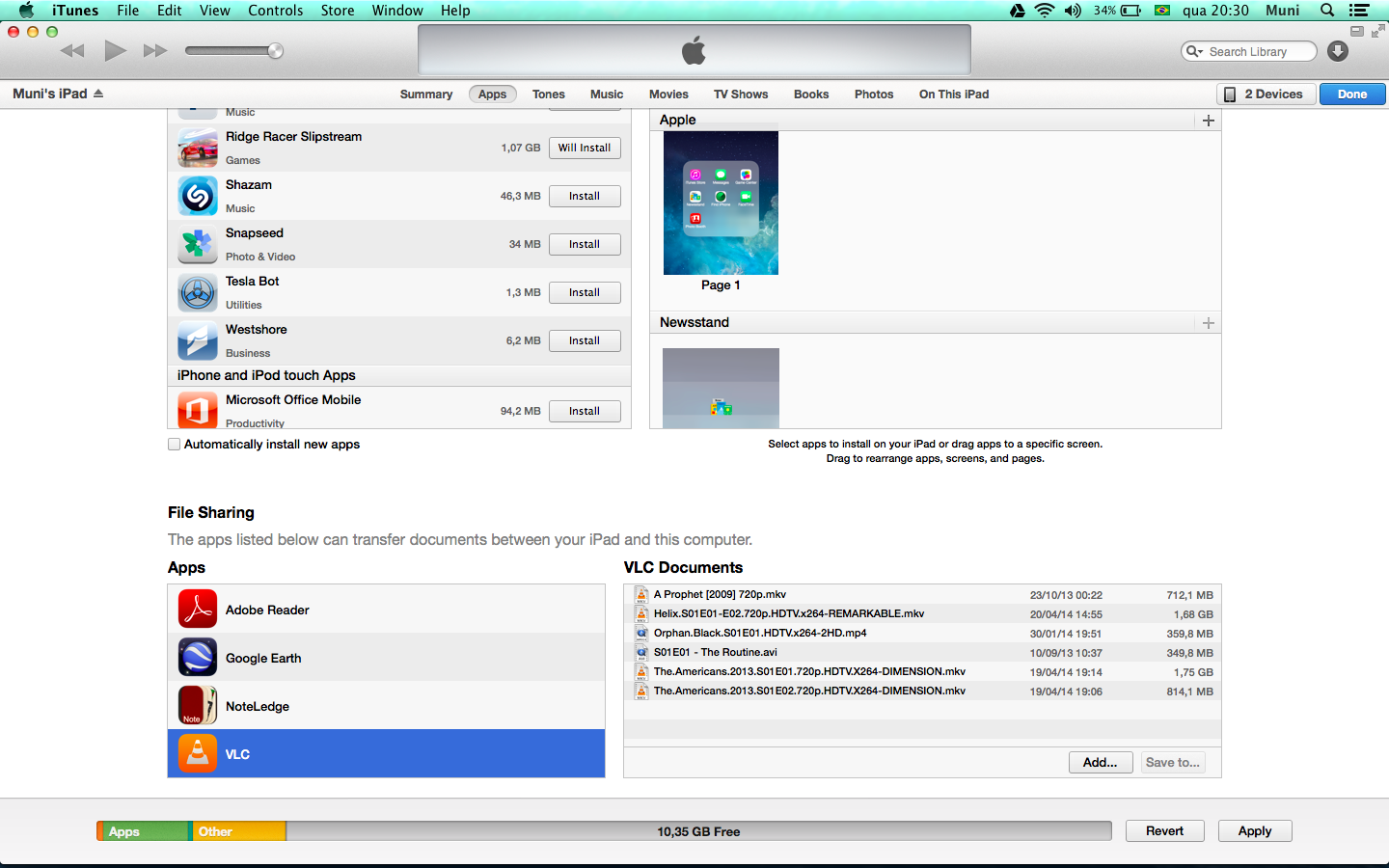Switch to the TV Shows tab
The image size is (1389, 868).
point(741,95)
